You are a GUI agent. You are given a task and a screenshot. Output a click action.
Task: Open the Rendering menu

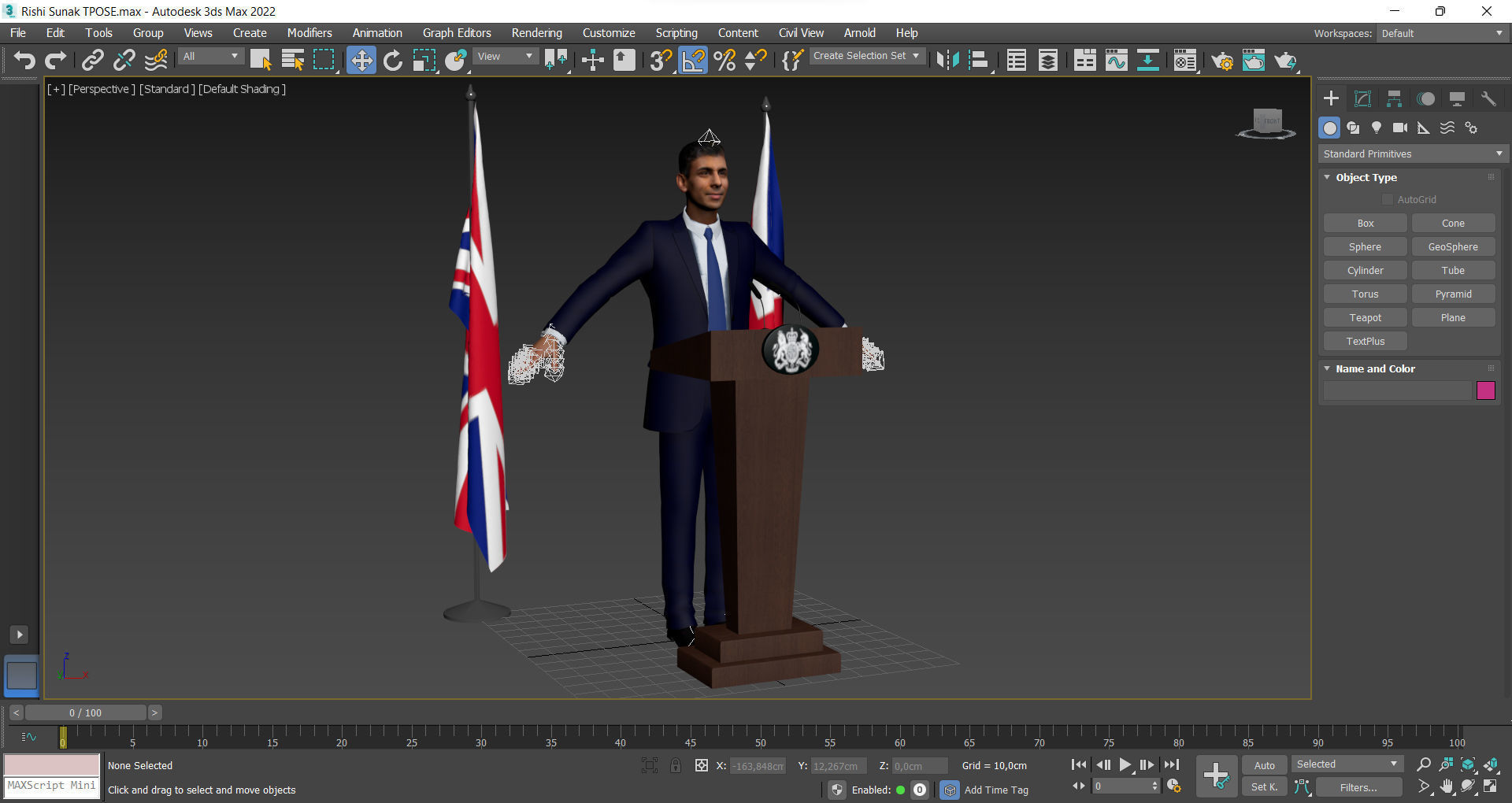pos(536,33)
